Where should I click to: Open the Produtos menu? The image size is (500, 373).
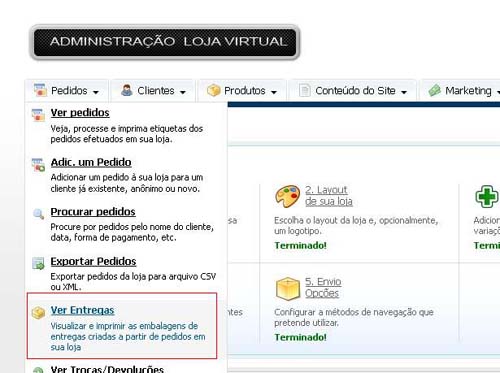point(242,90)
